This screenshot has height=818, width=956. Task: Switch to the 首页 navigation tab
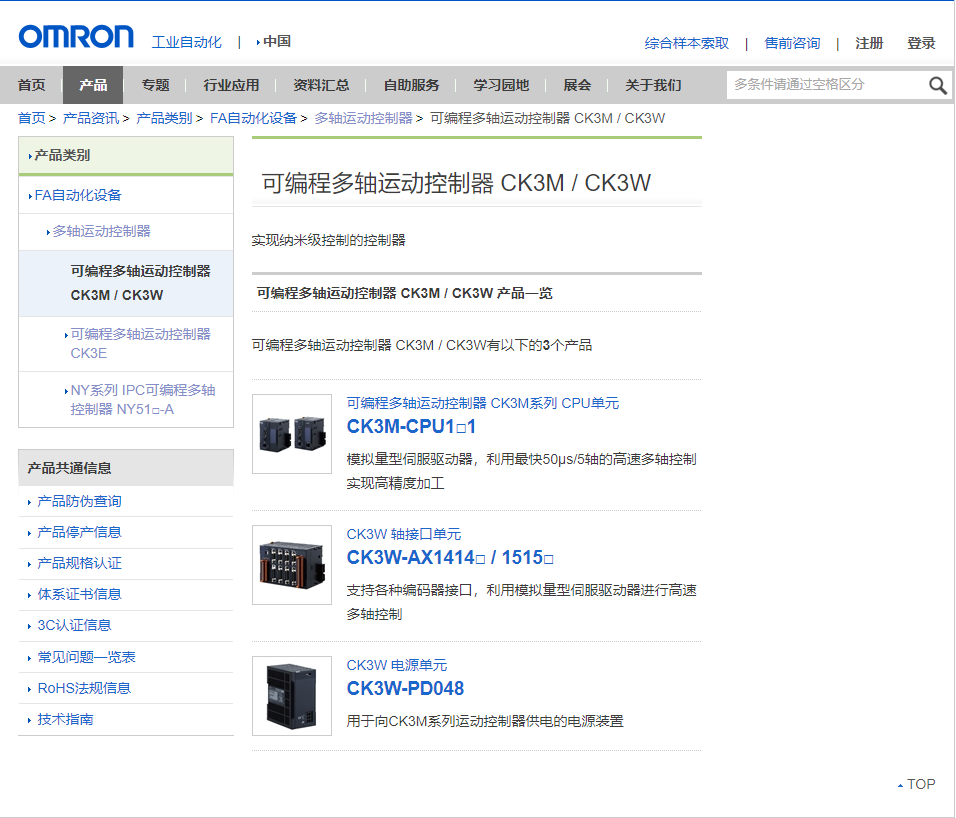[31, 85]
